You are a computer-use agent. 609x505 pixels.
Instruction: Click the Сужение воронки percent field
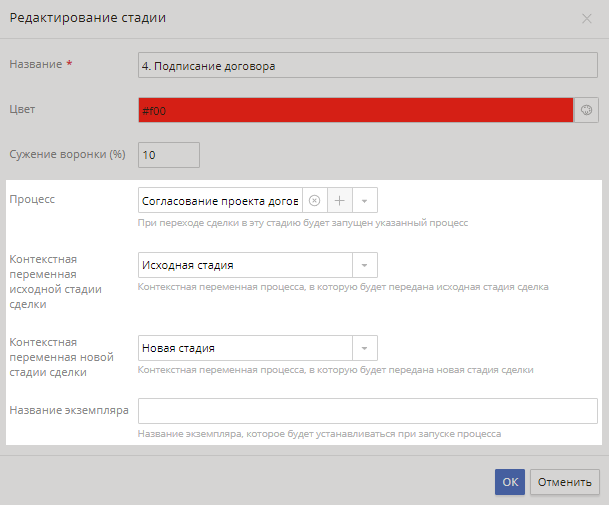tap(169, 155)
